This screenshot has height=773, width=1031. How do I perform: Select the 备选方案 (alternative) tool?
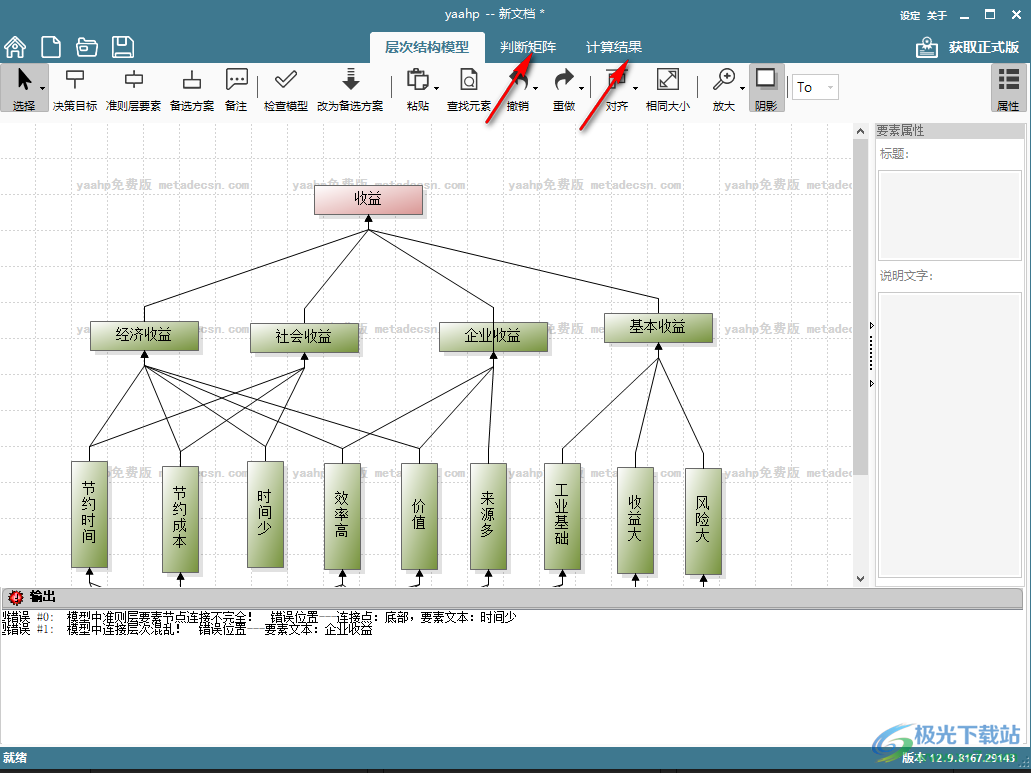tap(192, 89)
